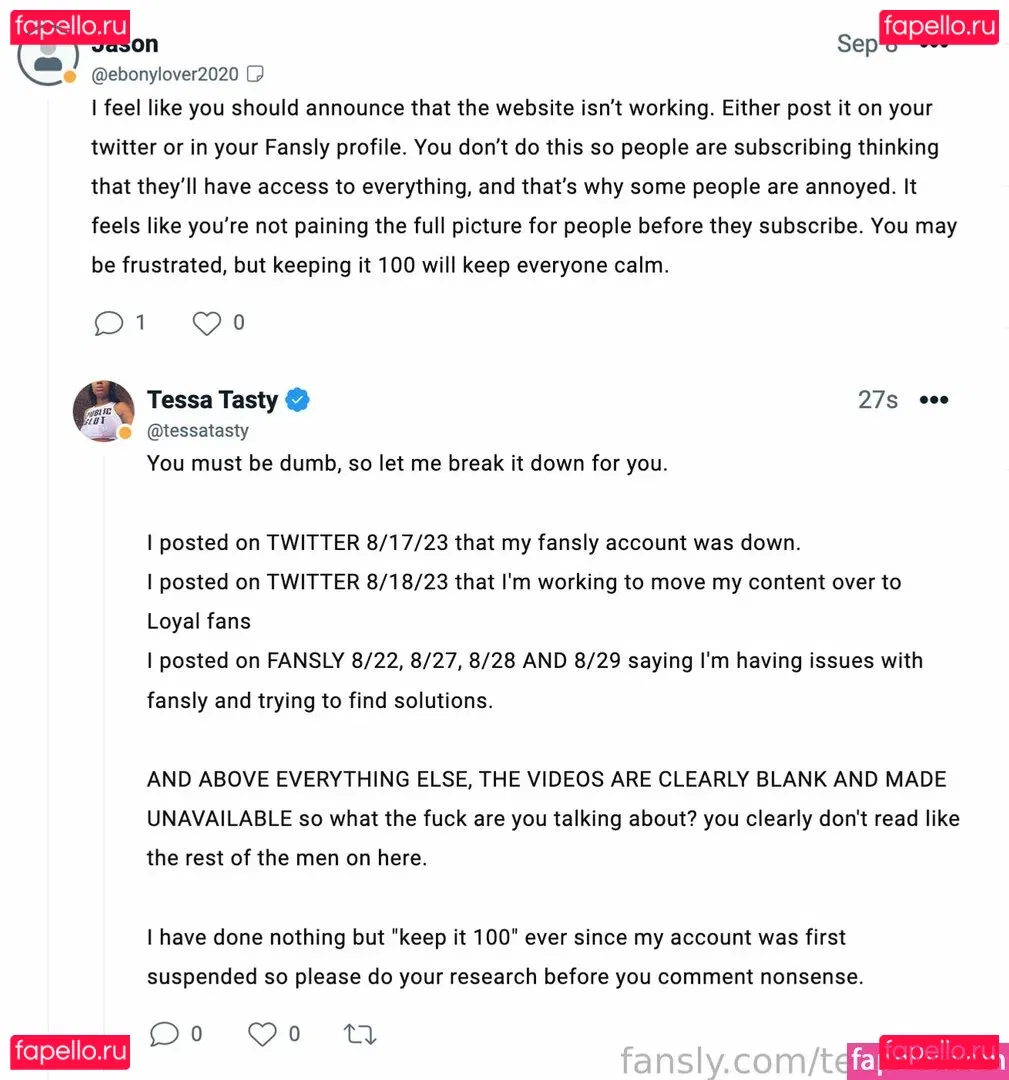Open the three-dot menu on Jason's comment
Screen dimensions: 1009x1080
click(935, 44)
